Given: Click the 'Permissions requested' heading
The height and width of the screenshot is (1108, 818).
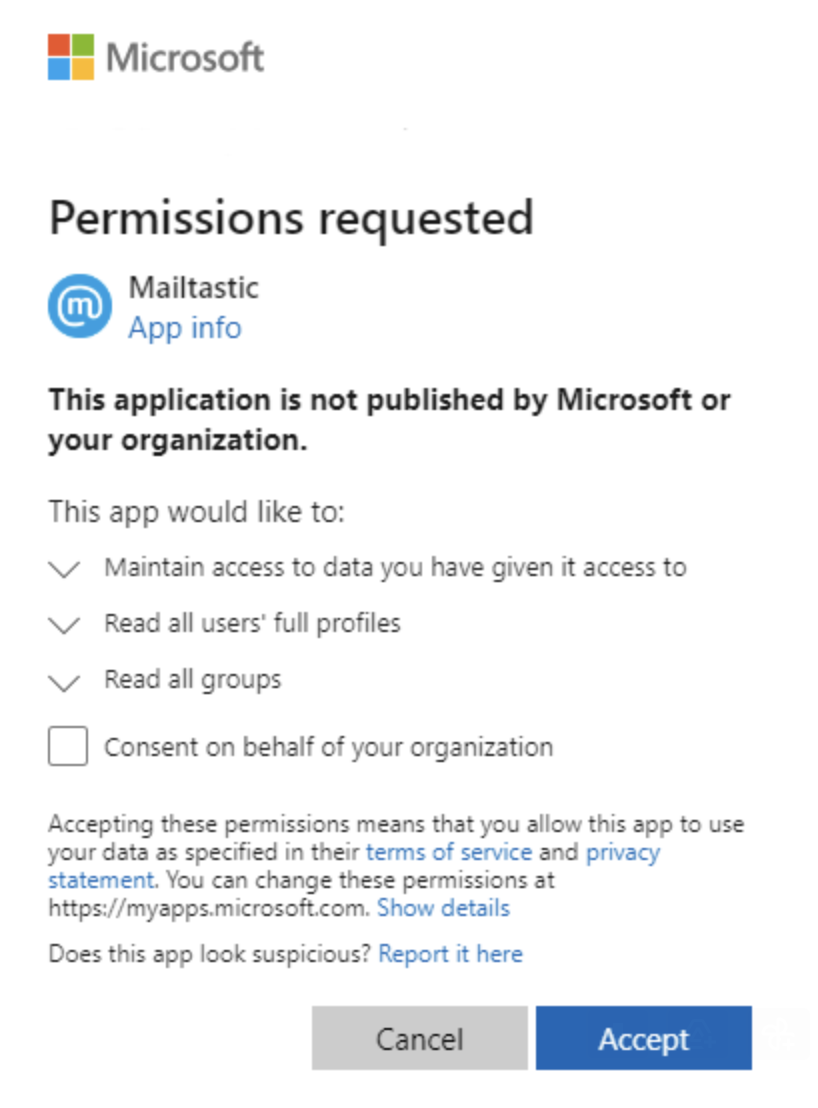Looking at the screenshot, I should pyautogui.click(x=291, y=217).
